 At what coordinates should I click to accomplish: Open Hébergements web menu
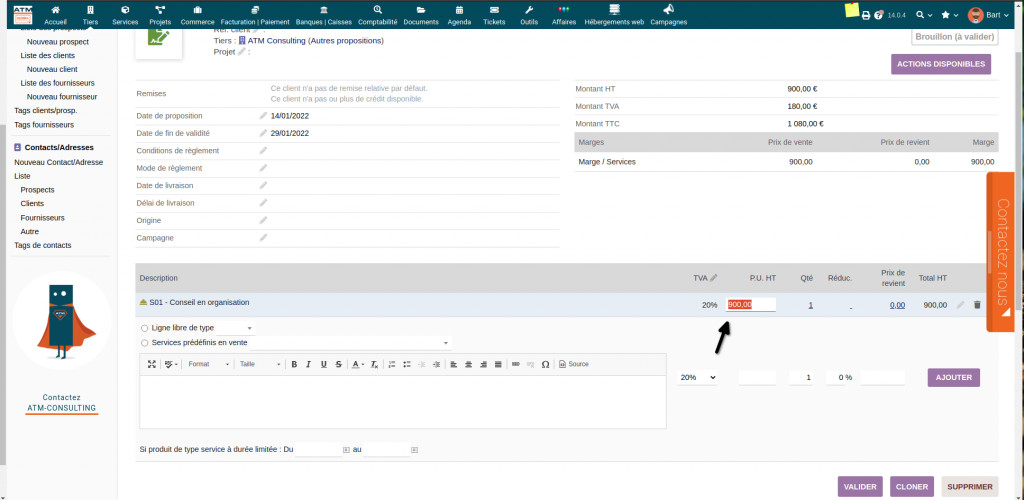tap(614, 15)
